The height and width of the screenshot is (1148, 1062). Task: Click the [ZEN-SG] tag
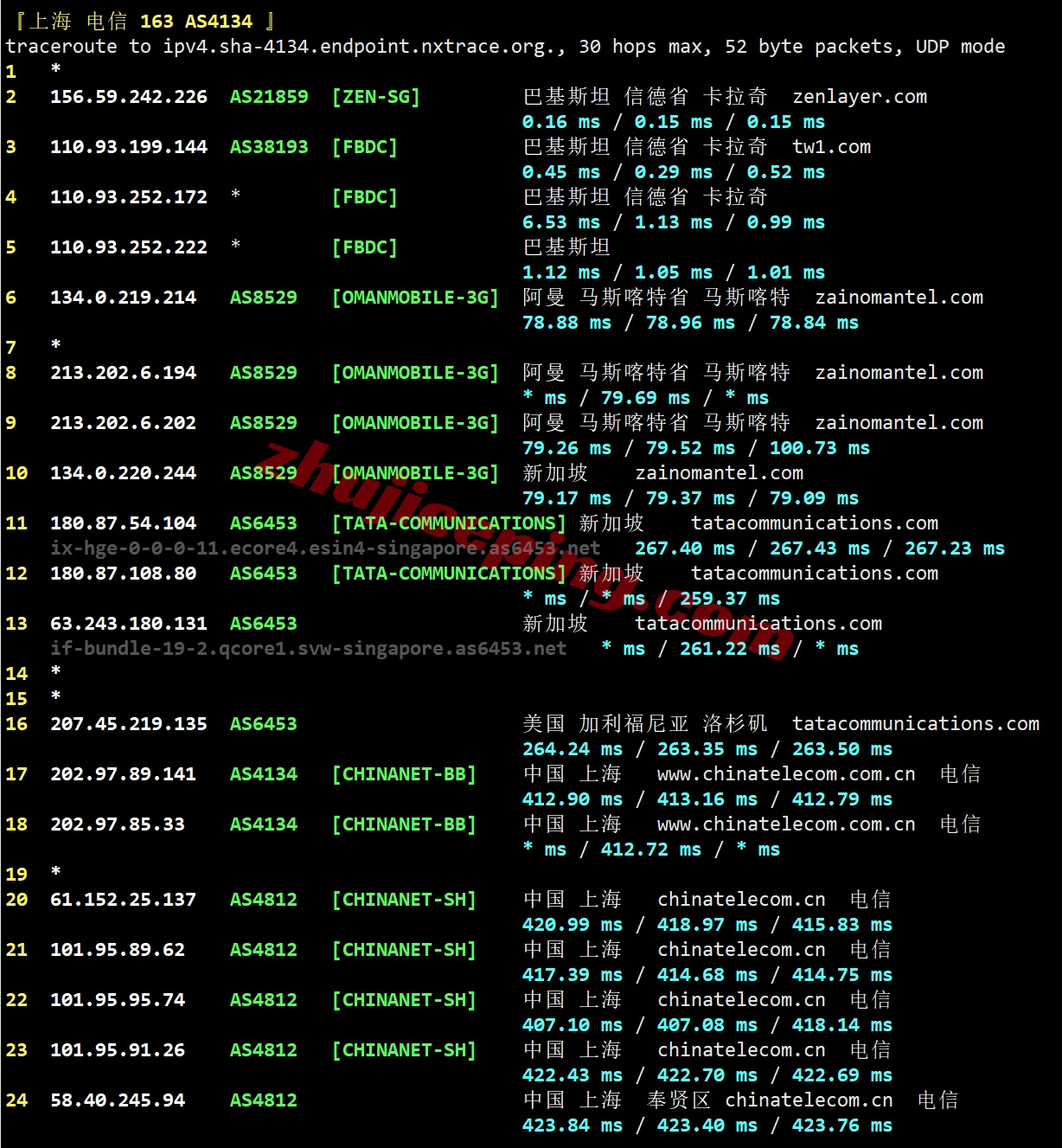pyautogui.click(x=376, y=97)
